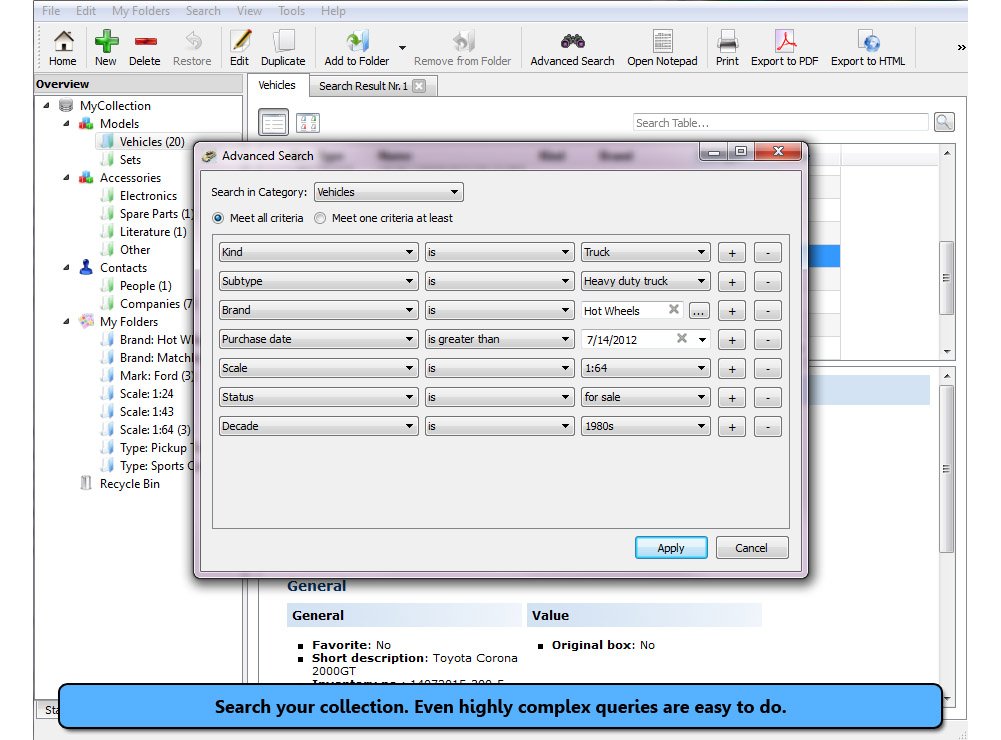Click the table vertical scrollbar
Viewport: 1001px width, 740px height.
[947, 252]
